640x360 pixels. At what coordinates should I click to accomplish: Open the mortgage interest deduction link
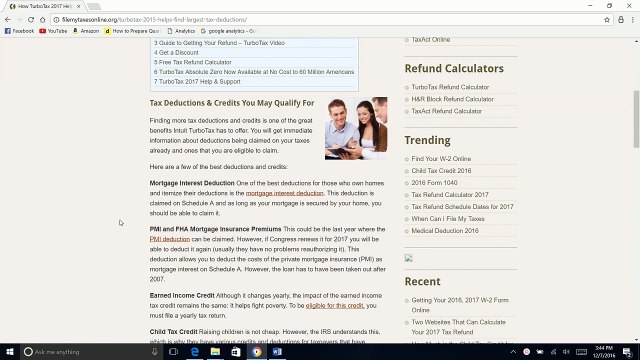(284, 193)
